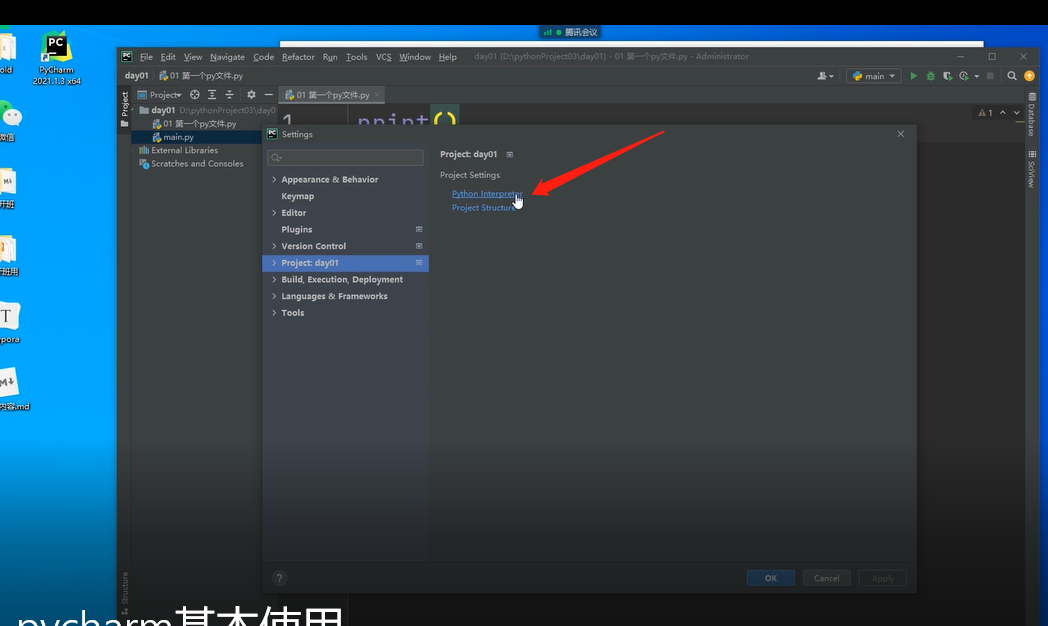Open the WeChat desktop icon
The image size is (1048, 626).
(9, 121)
